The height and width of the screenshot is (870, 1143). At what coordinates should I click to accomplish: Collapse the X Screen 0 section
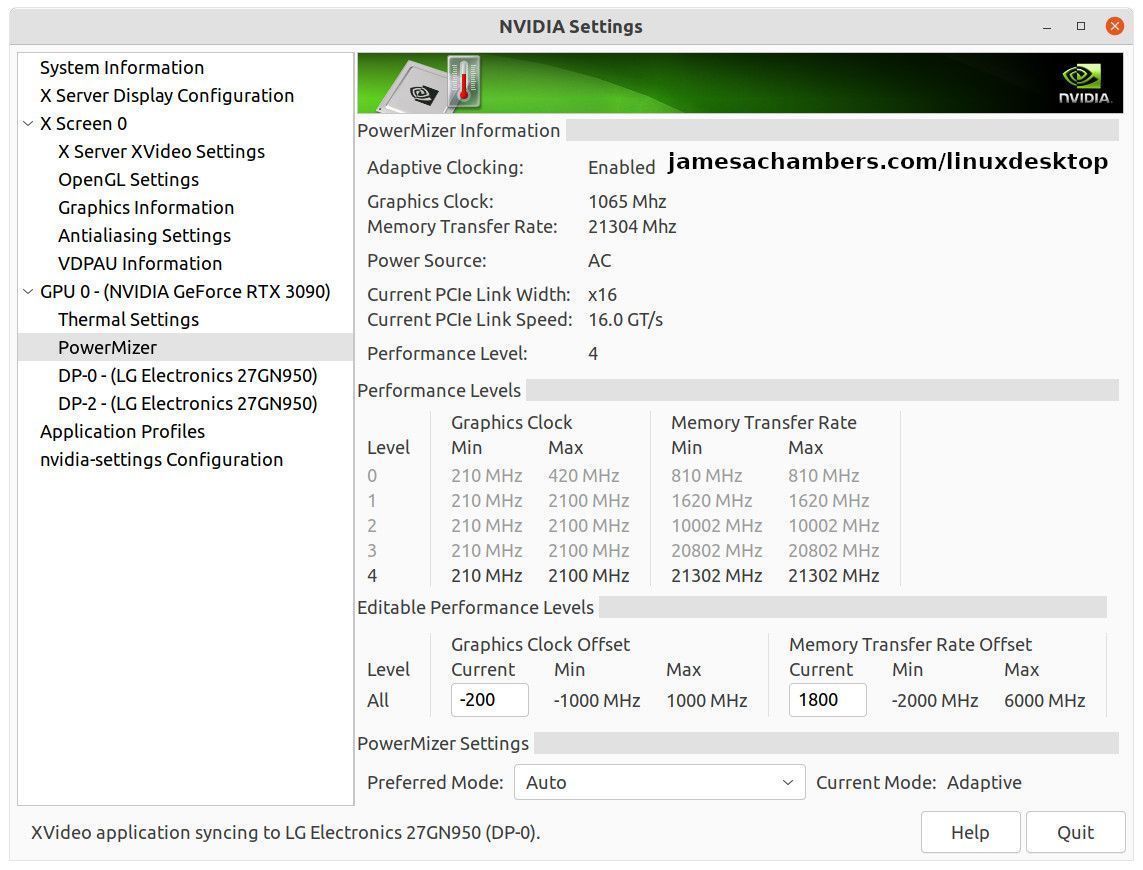[x=25, y=123]
